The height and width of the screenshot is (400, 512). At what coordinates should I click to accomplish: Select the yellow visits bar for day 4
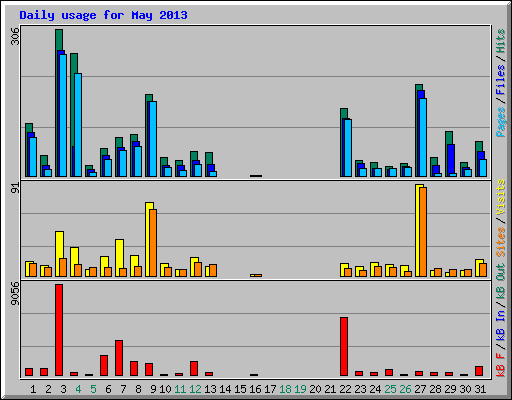click(x=73, y=262)
